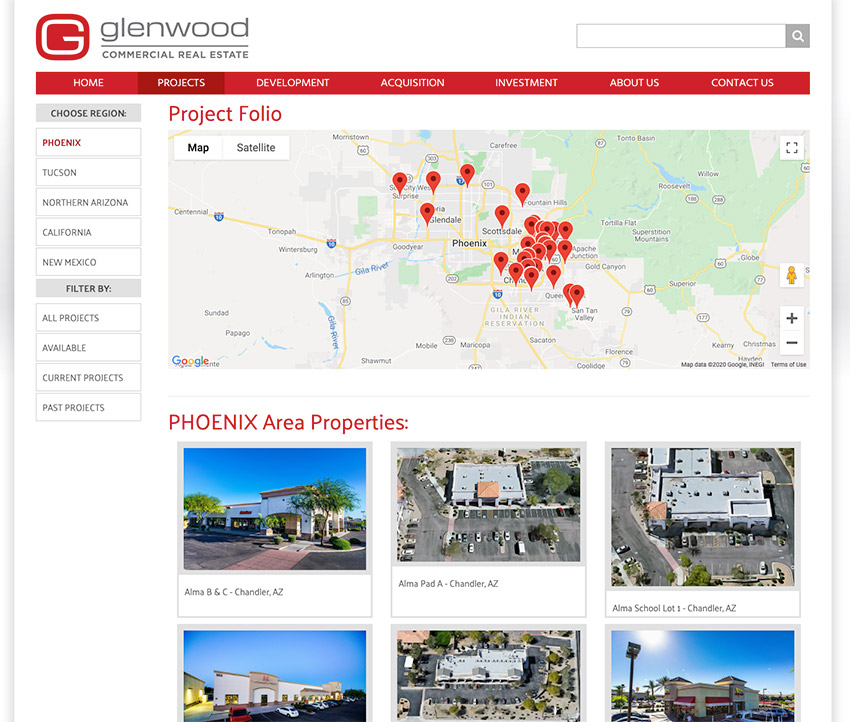The width and height of the screenshot is (850, 722).
Task: Switch to the Map tab on the map
Action: (x=197, y=147)
